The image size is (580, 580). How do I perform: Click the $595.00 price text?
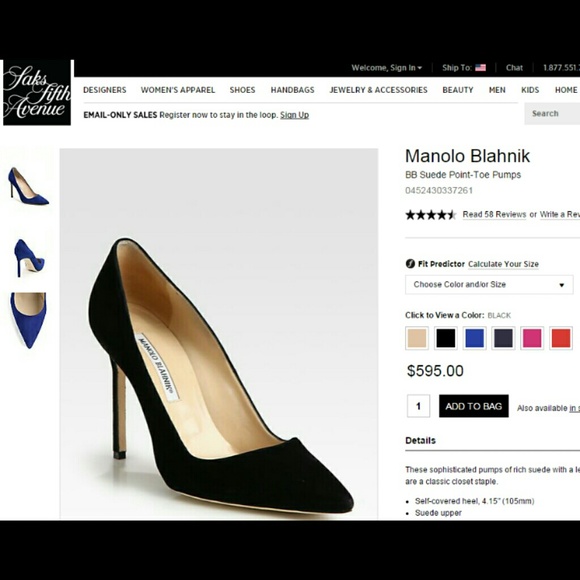(x=435, y=371)
